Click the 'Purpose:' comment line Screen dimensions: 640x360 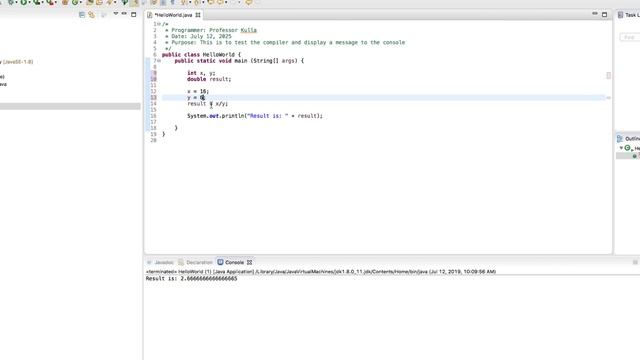tap(285, 42)
